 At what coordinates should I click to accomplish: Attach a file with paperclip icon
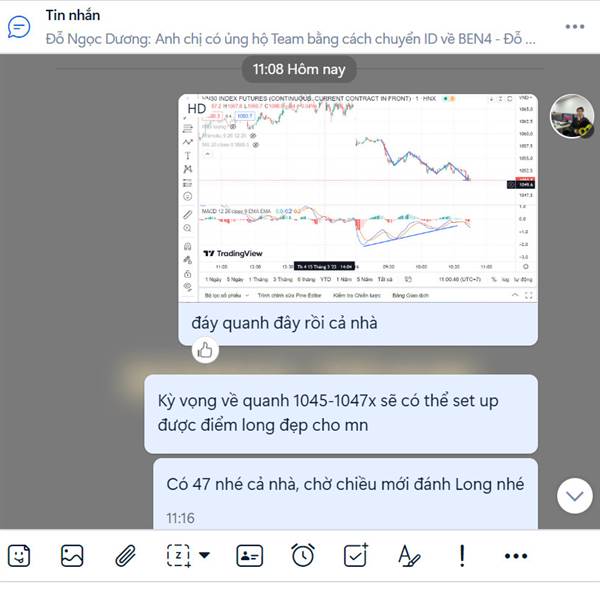point(126,556)
